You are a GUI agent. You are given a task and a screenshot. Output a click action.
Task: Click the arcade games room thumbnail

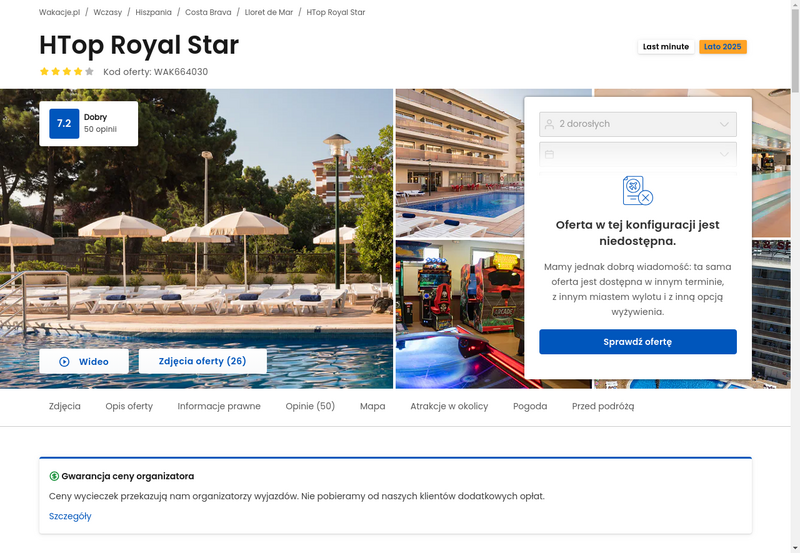tap(460, 314)
